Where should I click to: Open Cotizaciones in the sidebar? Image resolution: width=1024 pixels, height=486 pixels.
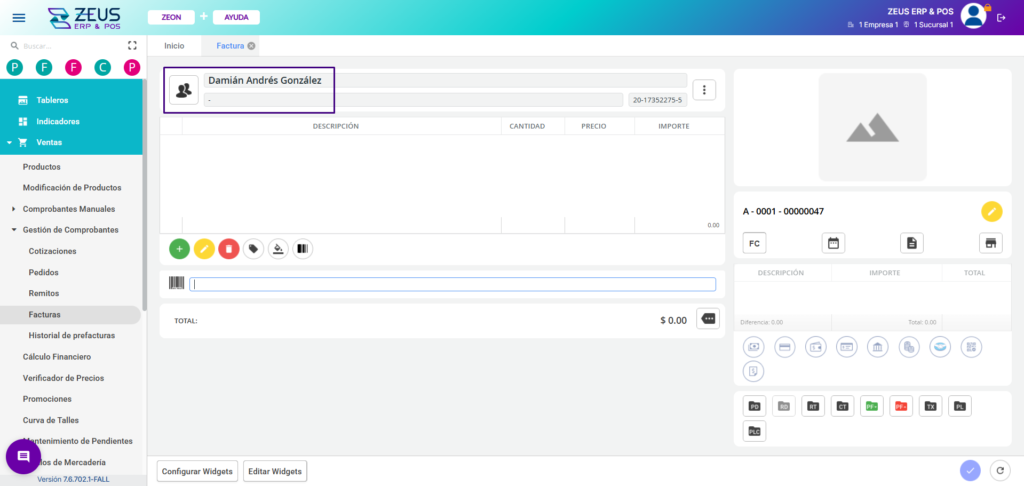click(52, 251)
